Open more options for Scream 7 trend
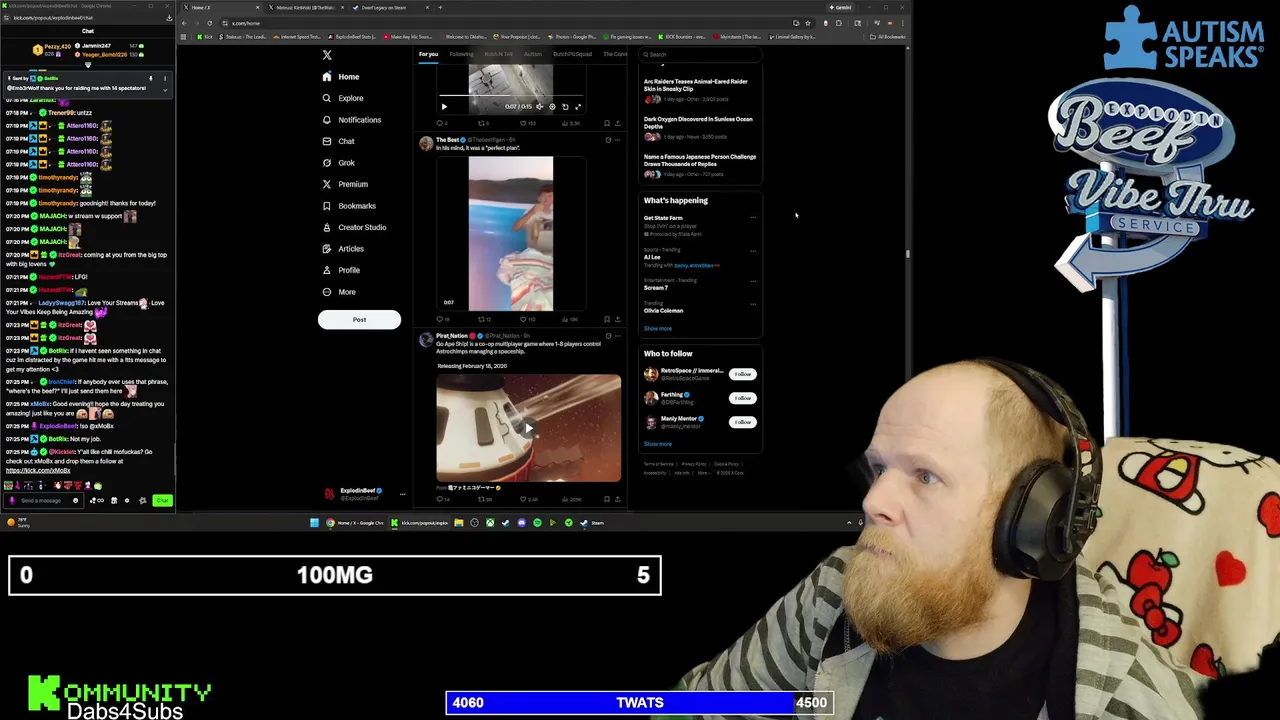This screenshot has width=1280, height=720. pyautogui.click(x=753, y=281)
